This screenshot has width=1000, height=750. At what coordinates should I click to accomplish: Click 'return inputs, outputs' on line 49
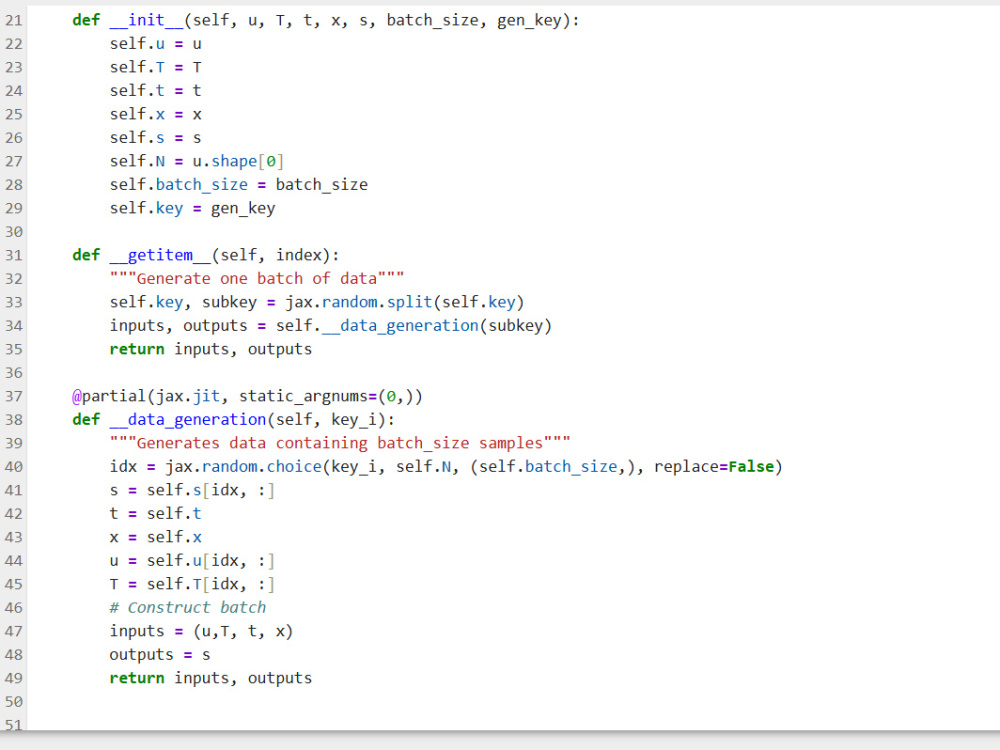click(x=210, y=679)
